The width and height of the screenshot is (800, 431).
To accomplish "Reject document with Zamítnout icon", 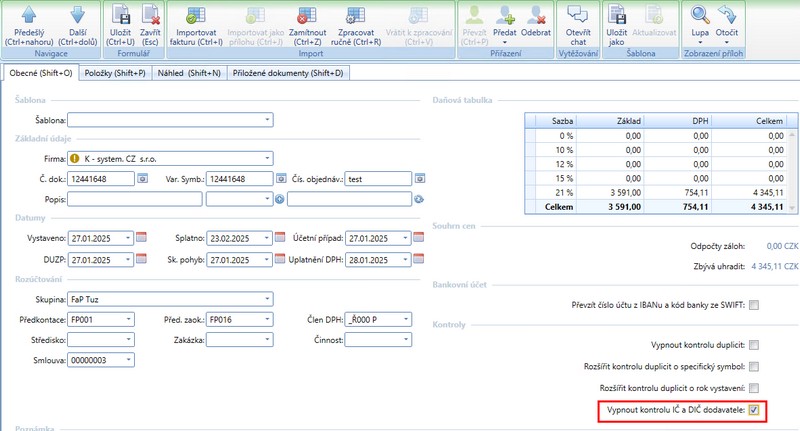I will pos(301,15).
